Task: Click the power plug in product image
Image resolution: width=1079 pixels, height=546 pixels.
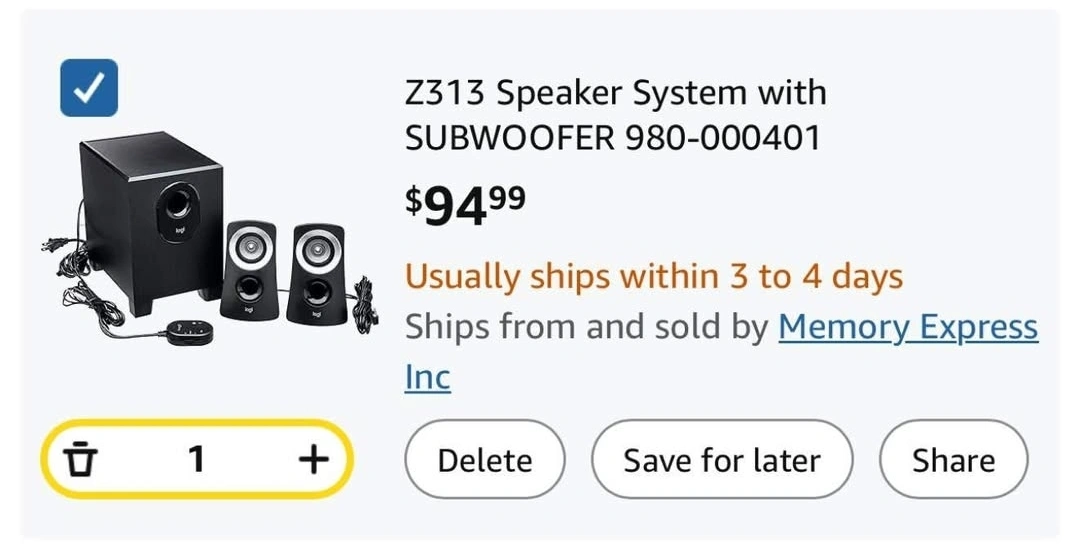Action: [x=50, y=245]
